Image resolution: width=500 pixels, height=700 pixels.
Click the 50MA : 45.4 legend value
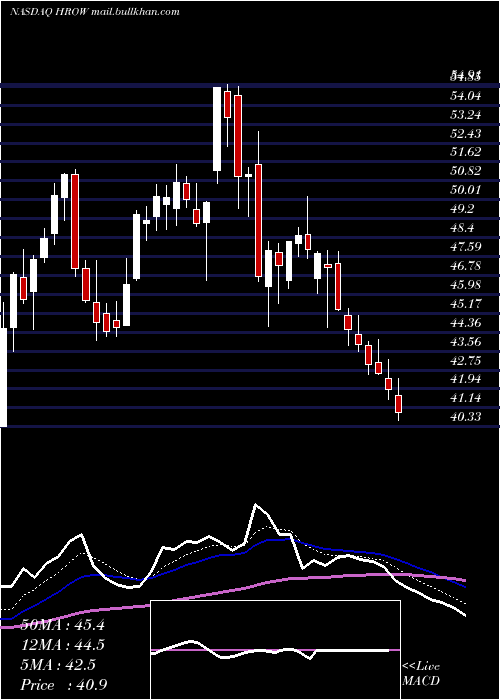62,625
